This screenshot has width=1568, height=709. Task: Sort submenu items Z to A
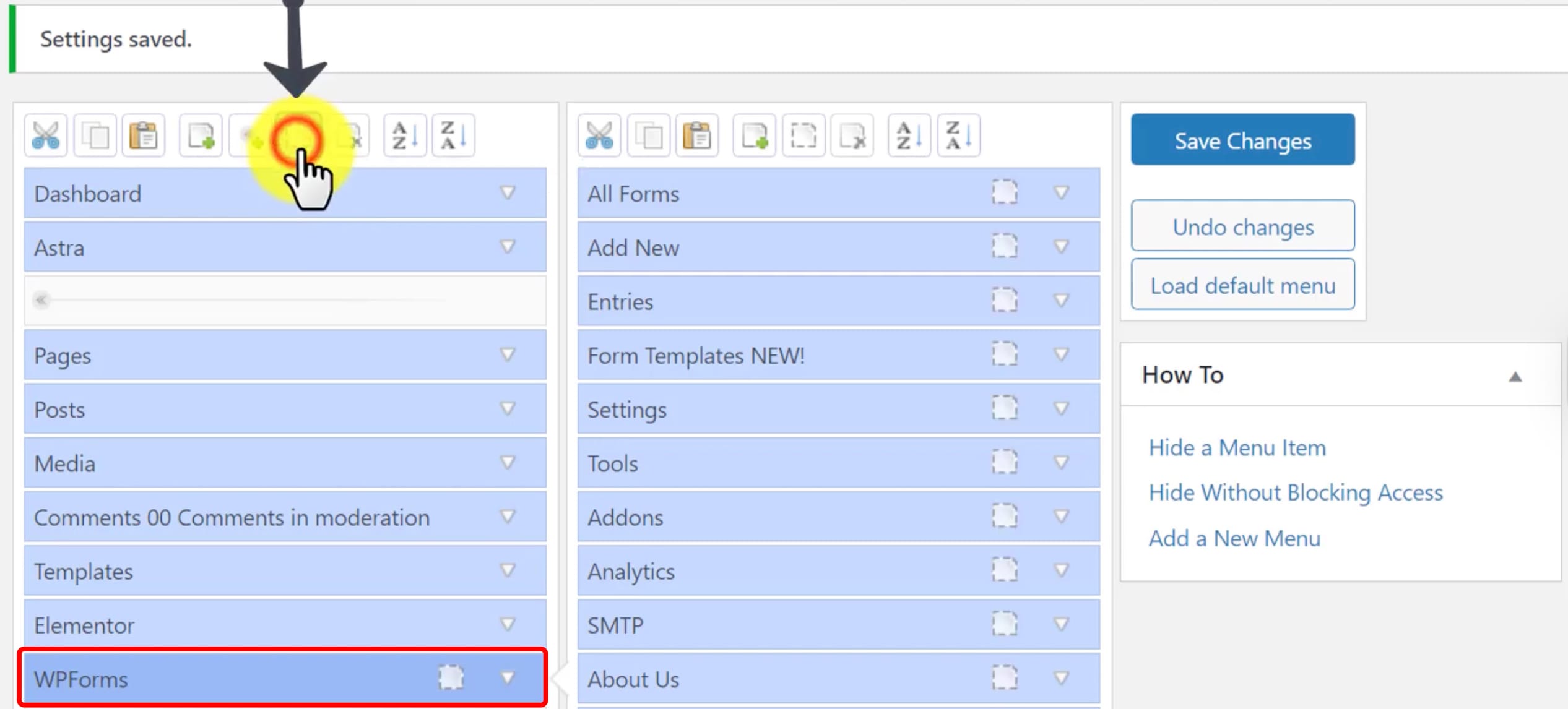point(959,136)
